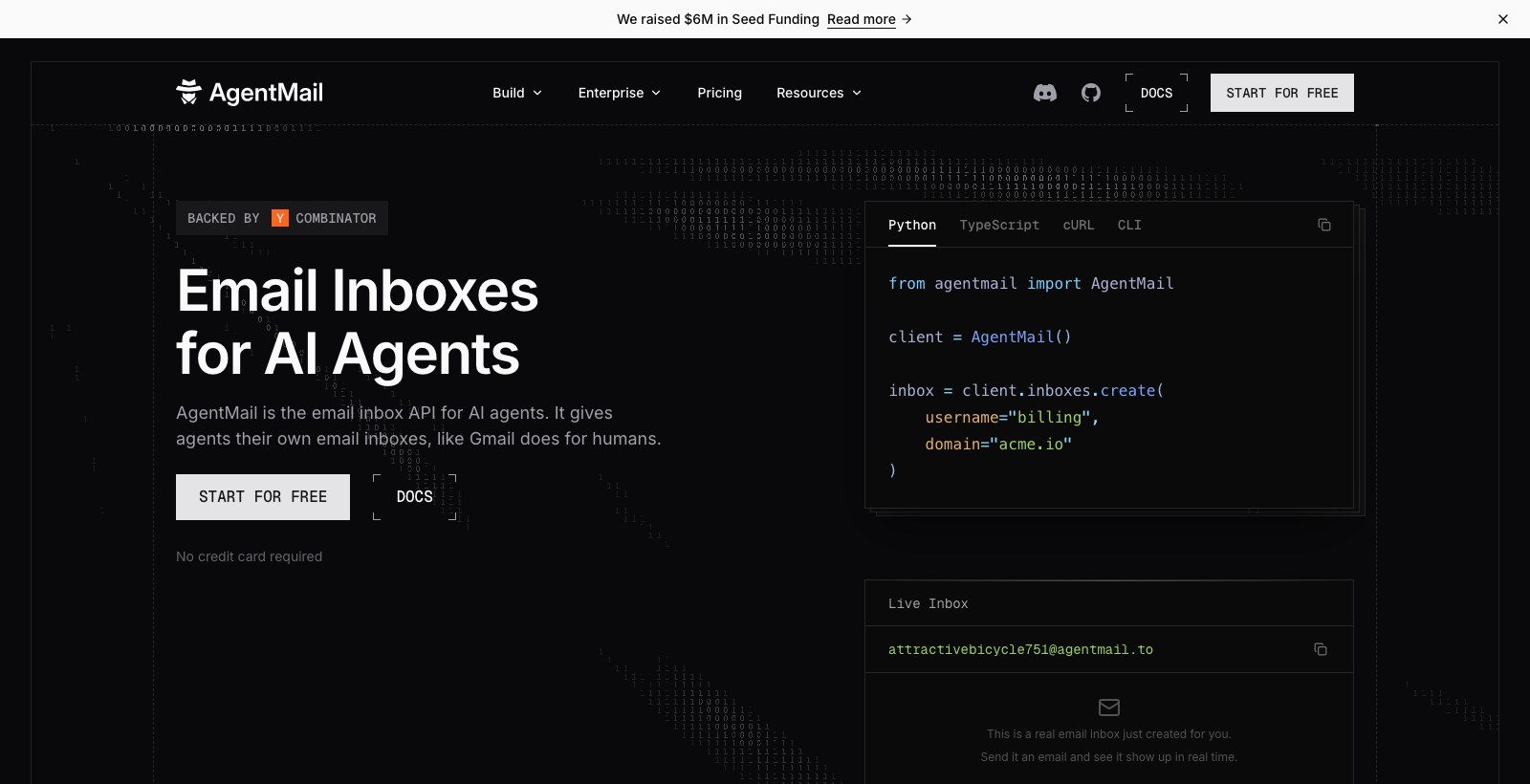Click the 'client = AgentMail()' code line

[980, 337]
